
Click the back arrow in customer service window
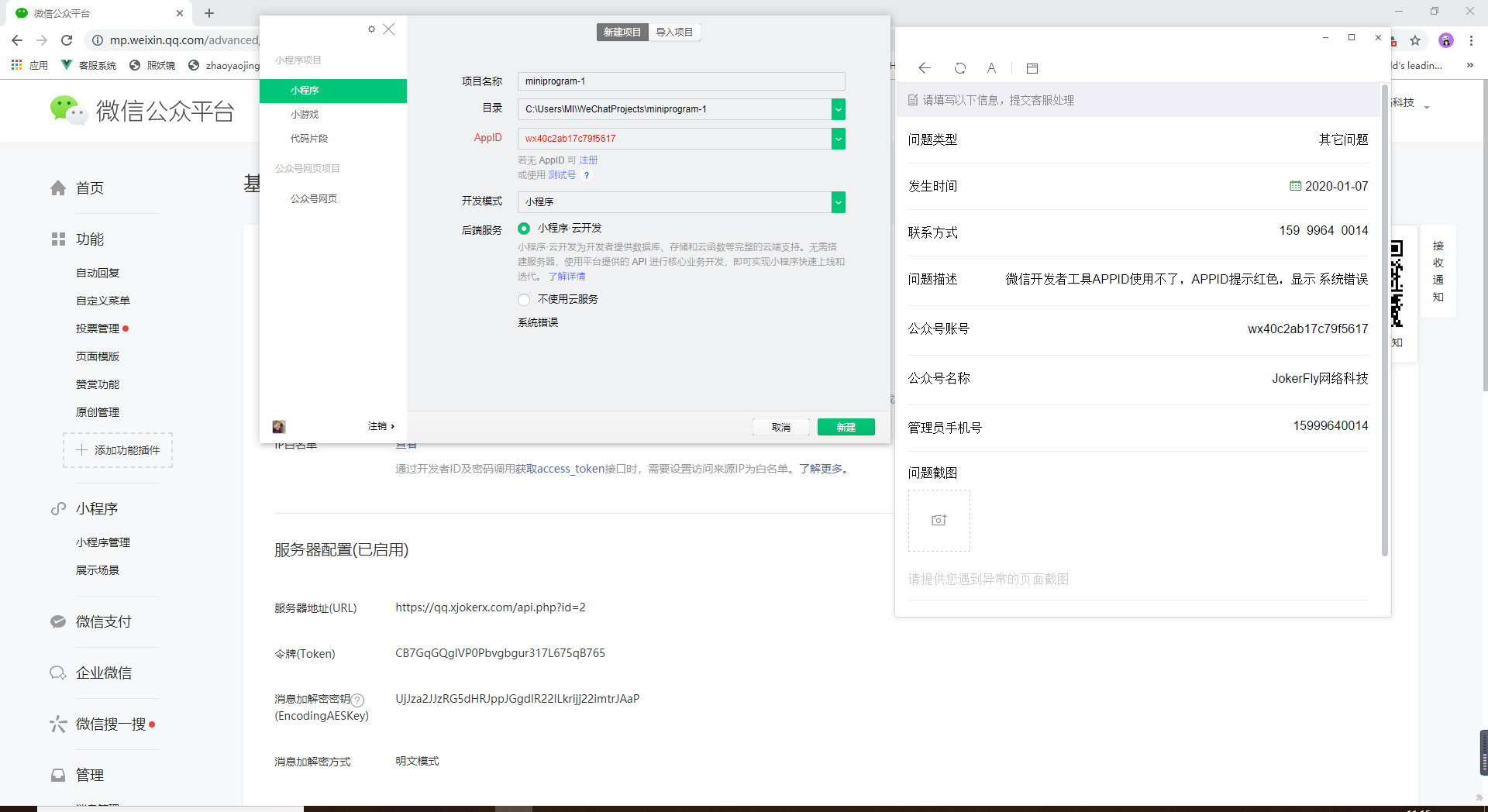pos(925,68)
